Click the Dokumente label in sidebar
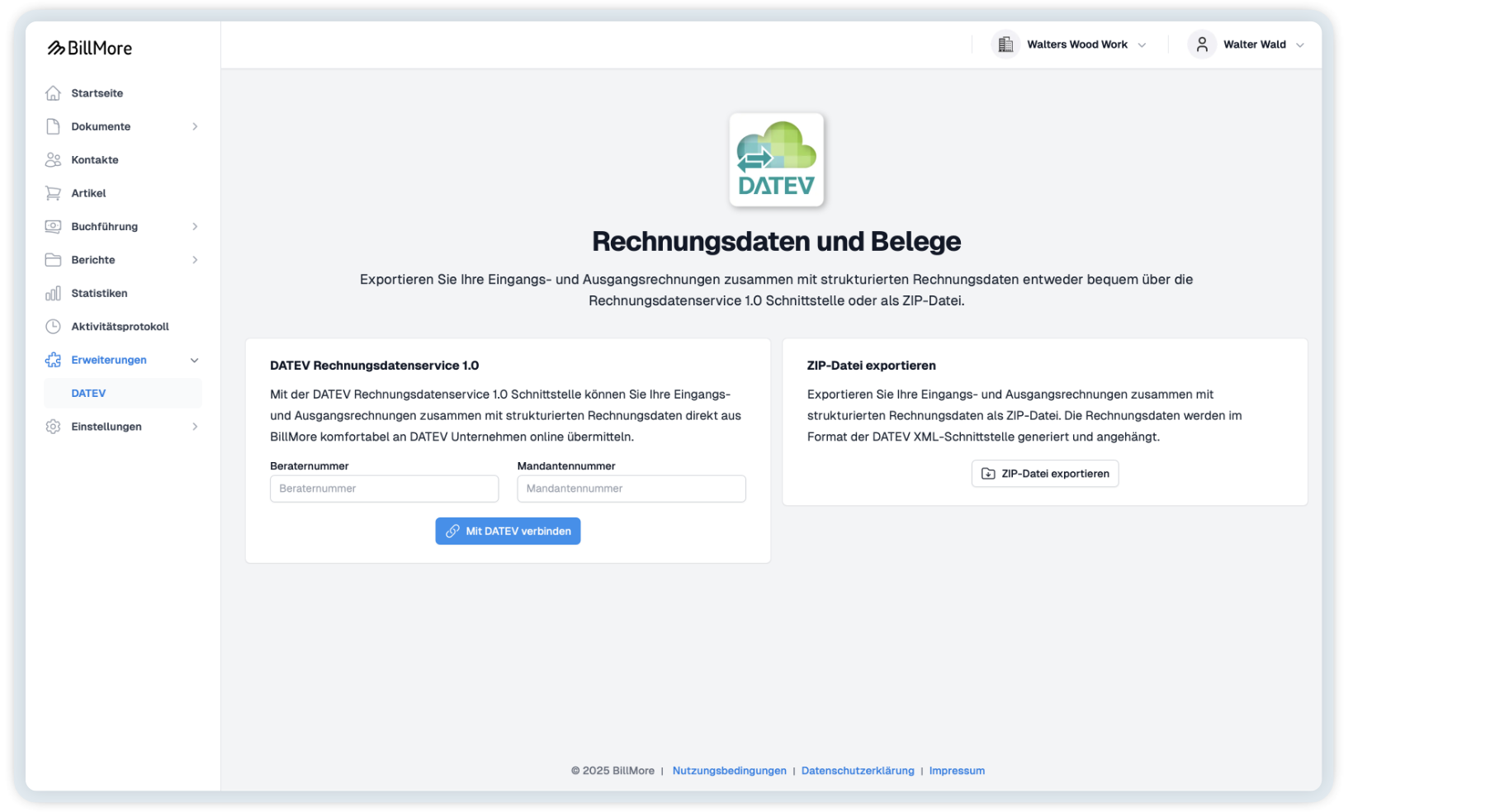Screen dimensions: 1509x812 tap(101, 126)
